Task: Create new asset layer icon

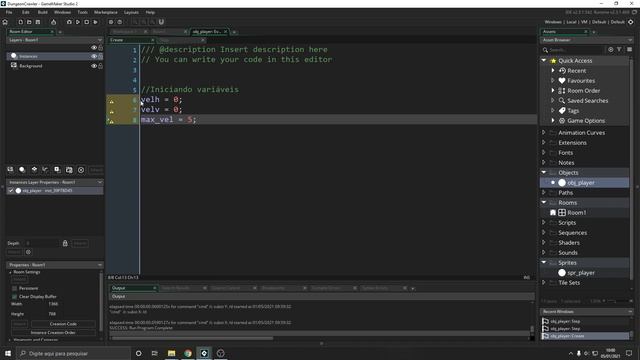Action: click(57, 169)
